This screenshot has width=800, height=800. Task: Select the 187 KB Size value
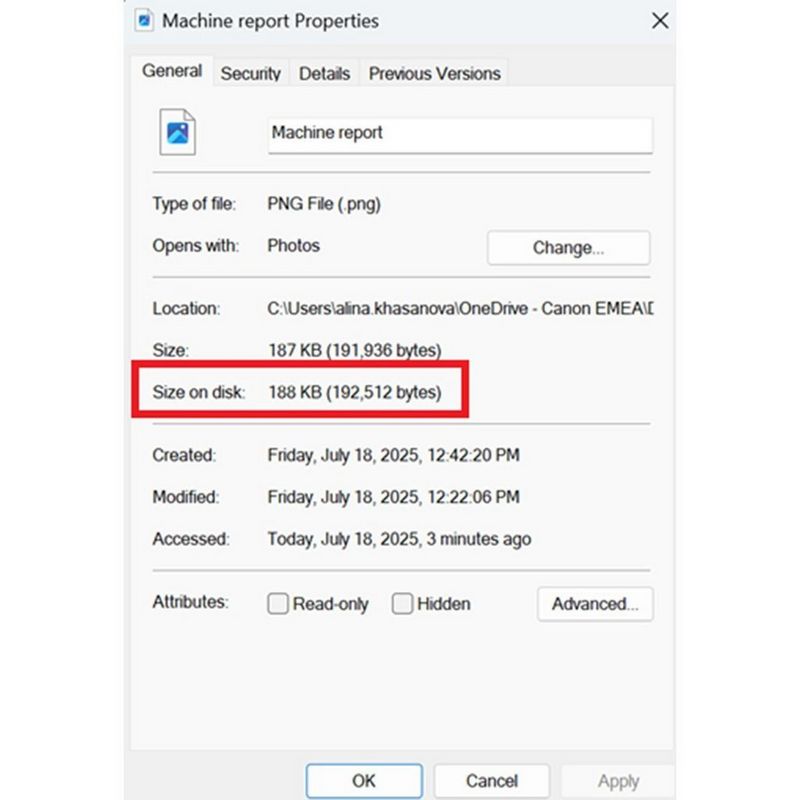pyautogui.click(x=354, y=351)
